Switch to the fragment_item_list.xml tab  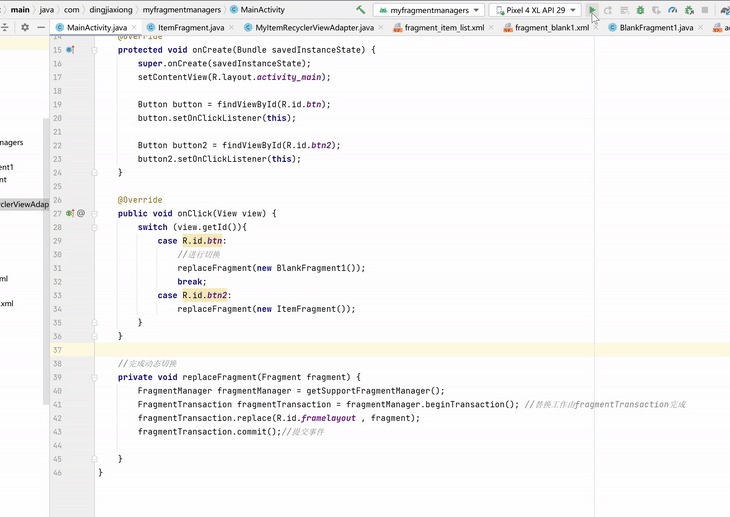(x=444, y=28)
